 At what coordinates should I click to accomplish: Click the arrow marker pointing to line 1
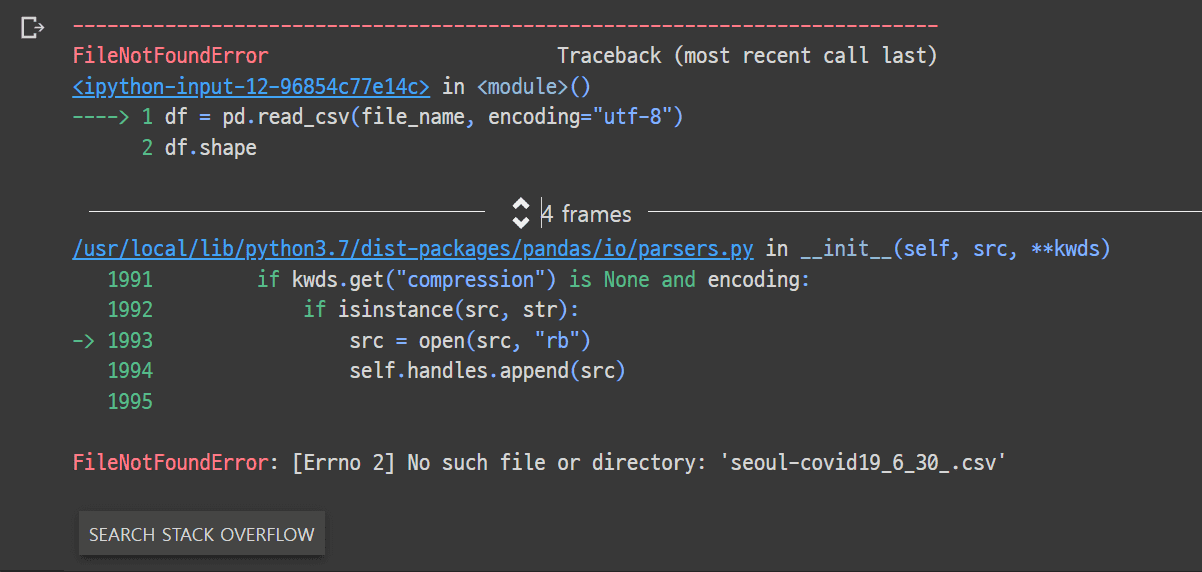pos(100,117)
